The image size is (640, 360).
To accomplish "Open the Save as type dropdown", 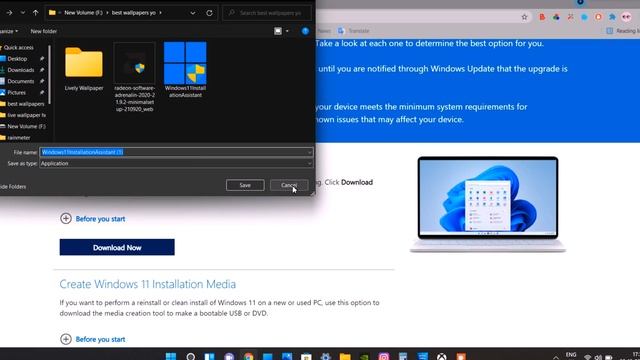I will 176,163.
